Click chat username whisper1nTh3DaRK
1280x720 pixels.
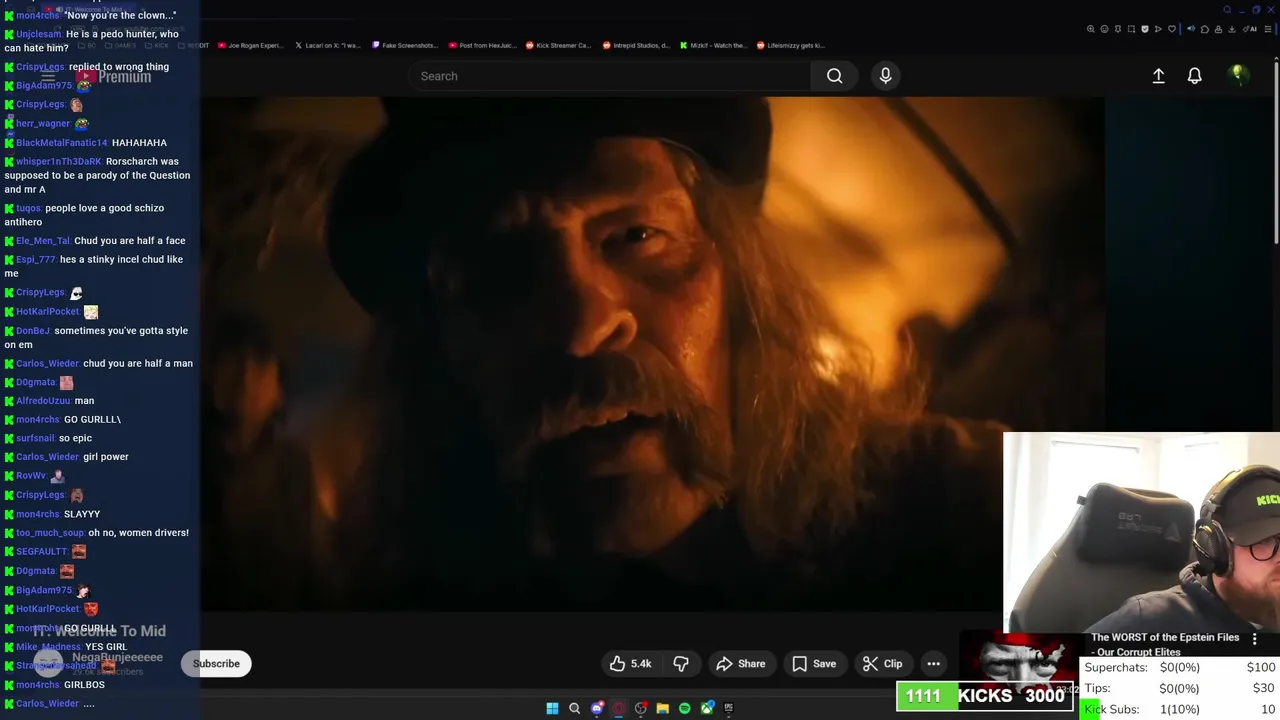[x=58, y=161]
